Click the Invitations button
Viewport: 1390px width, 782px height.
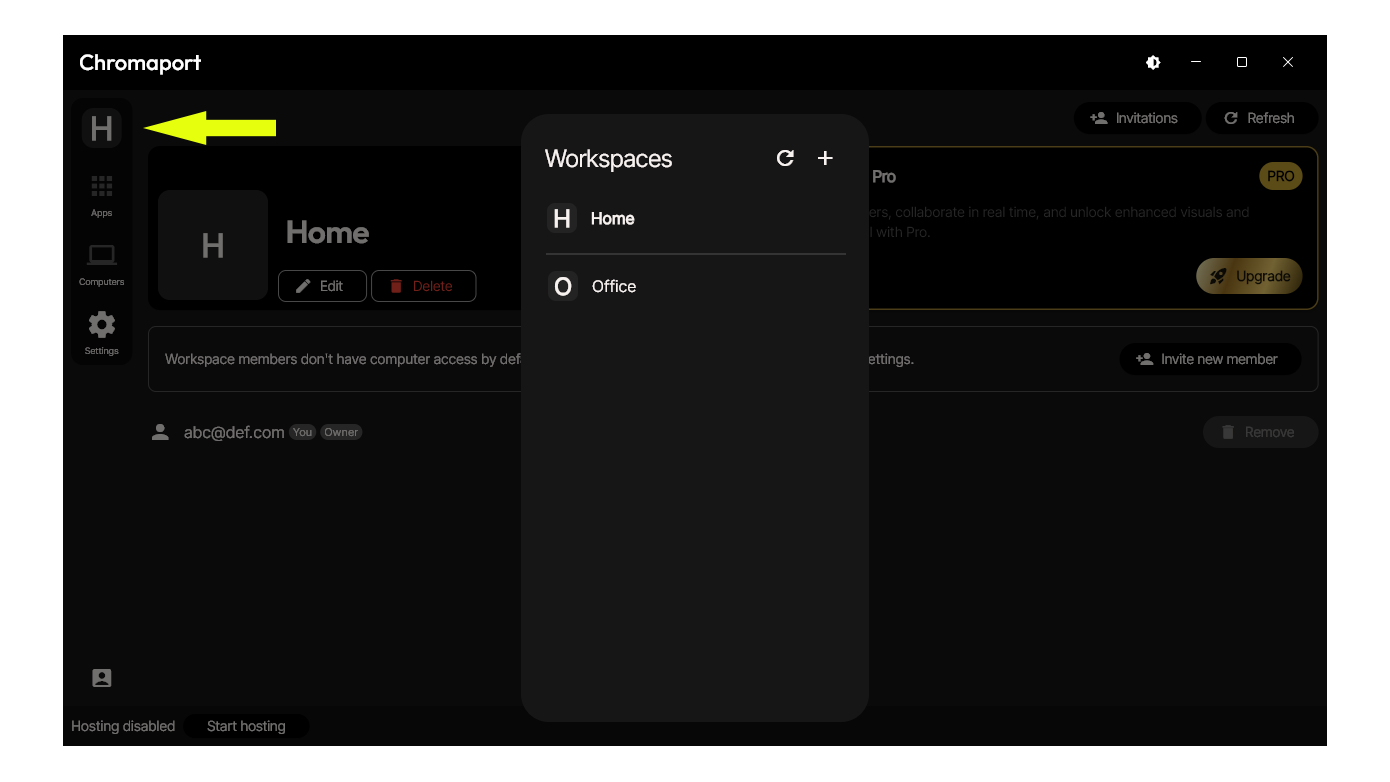(x=1133, y=118)
